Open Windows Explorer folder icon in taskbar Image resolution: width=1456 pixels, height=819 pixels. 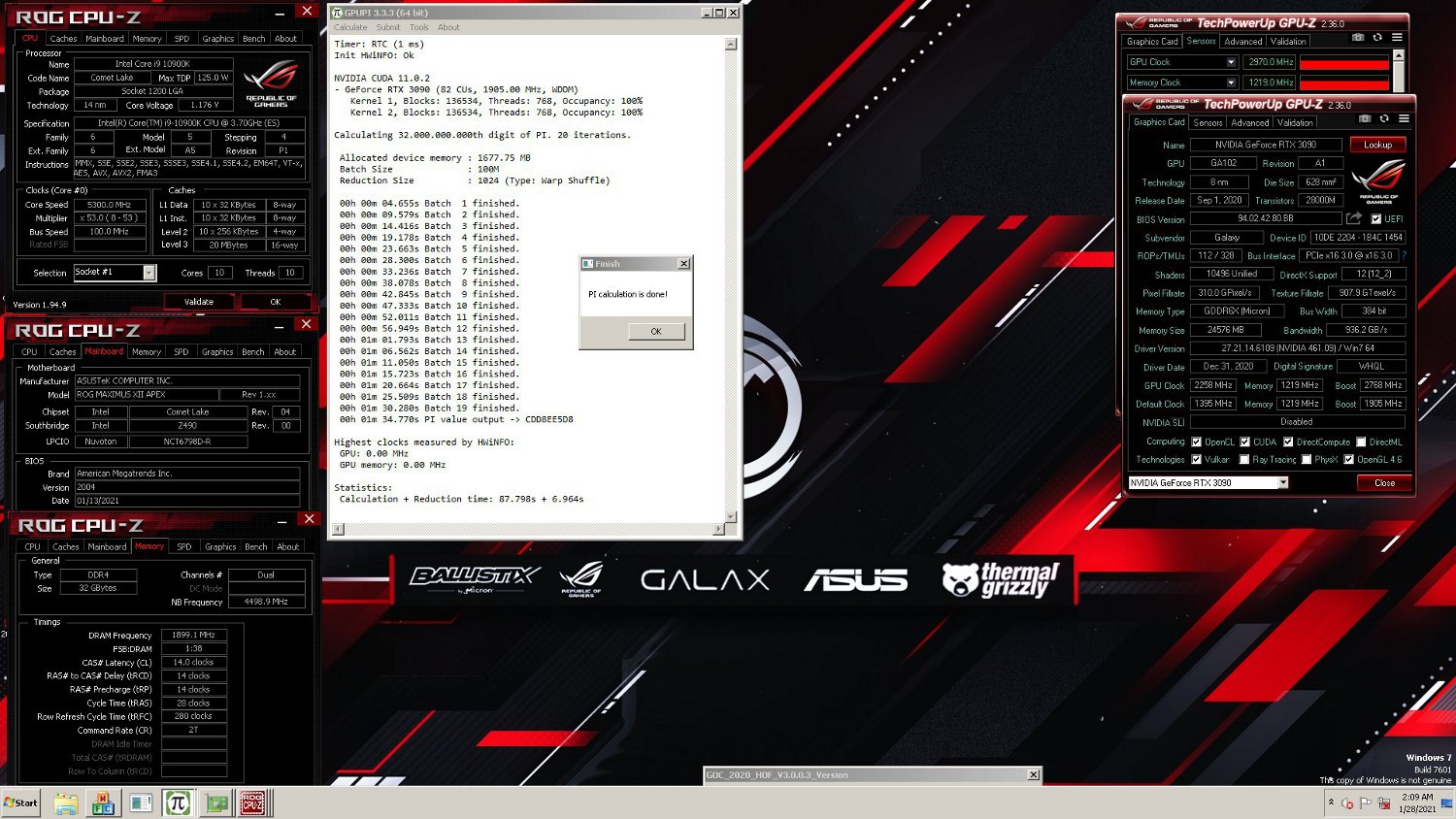coord(65,803)
